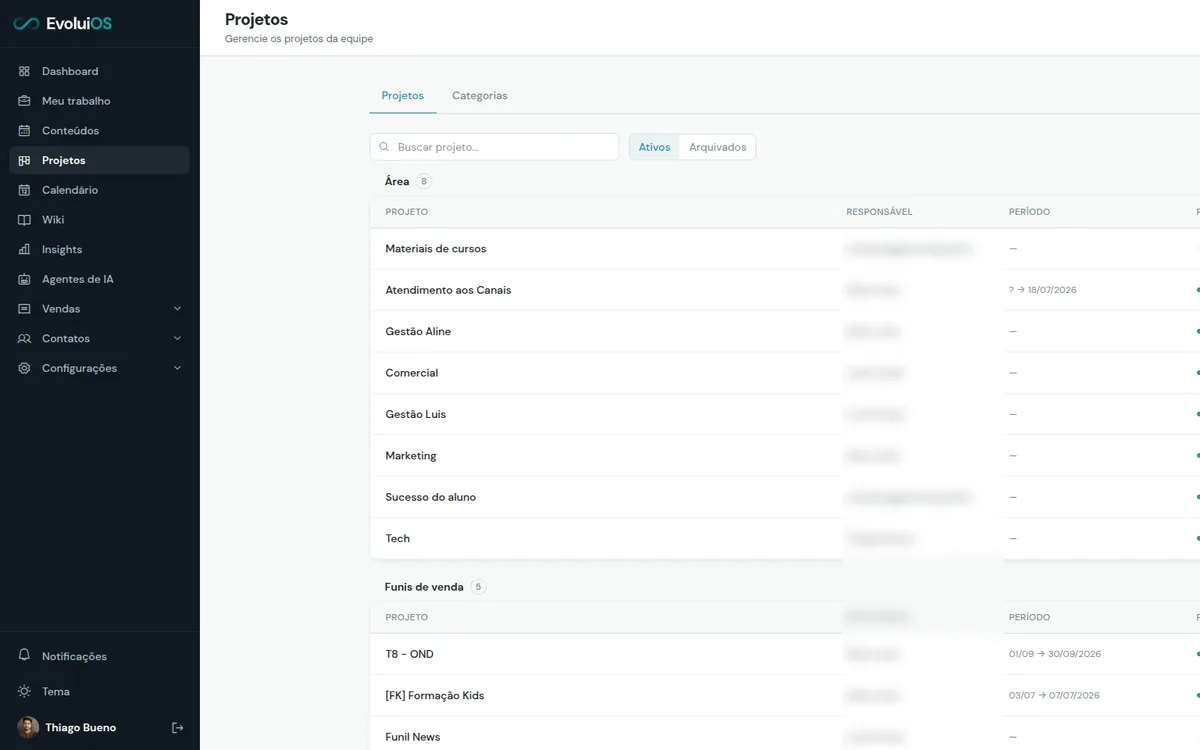Show active projects with Ativos toggle

[654, 147]
